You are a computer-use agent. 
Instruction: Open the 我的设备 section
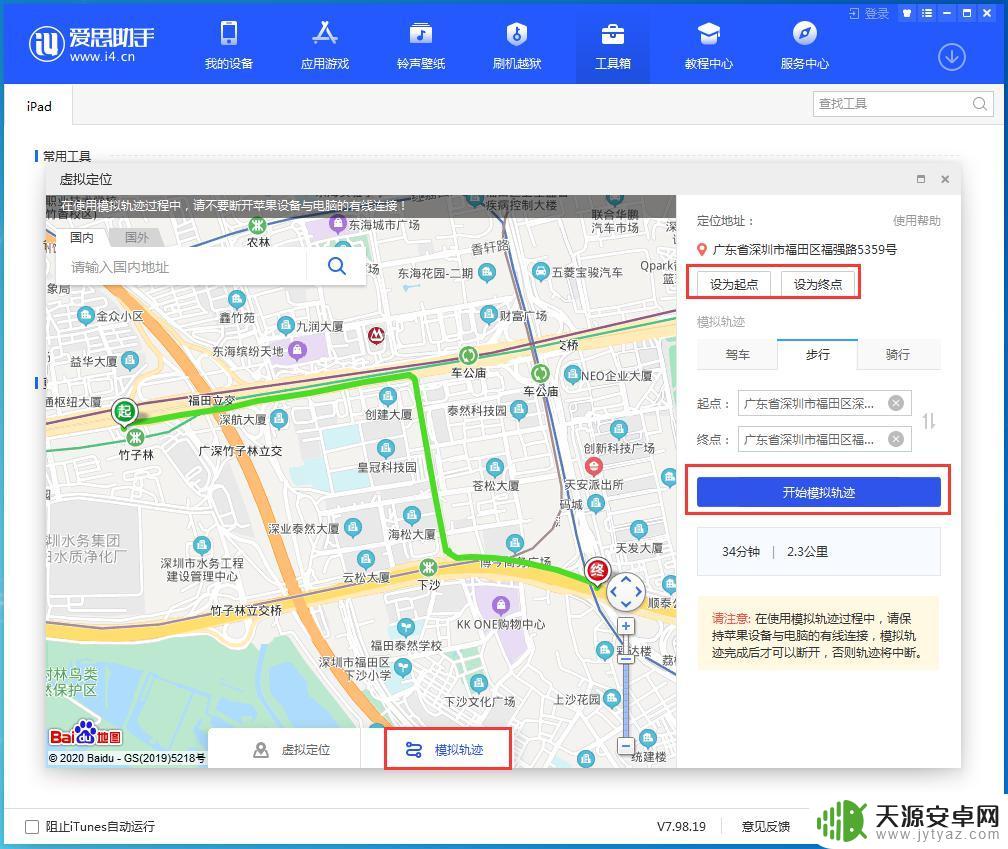point(229,44)
